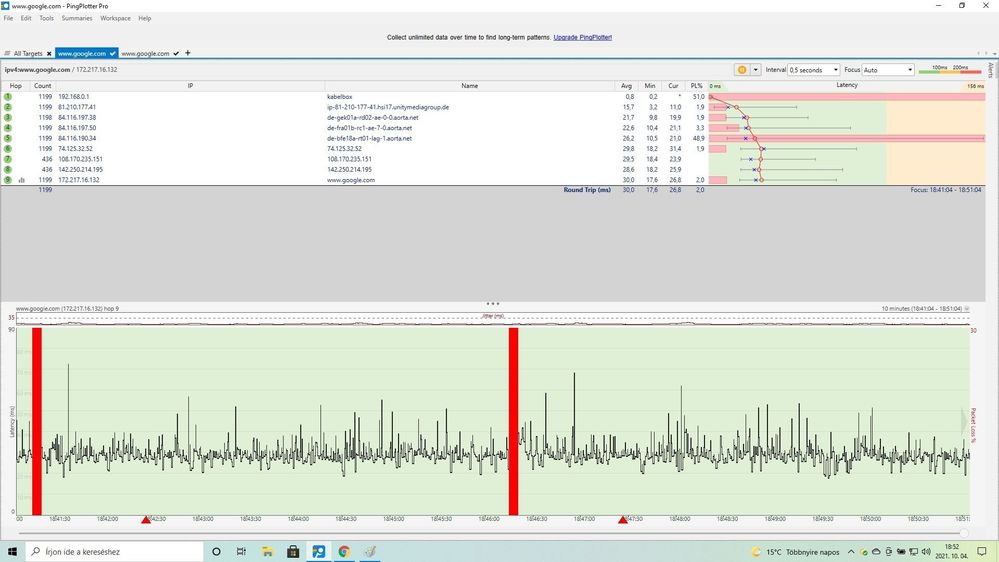
Task: Sort by the Hop column header
Action: click(x=15, y=85)
